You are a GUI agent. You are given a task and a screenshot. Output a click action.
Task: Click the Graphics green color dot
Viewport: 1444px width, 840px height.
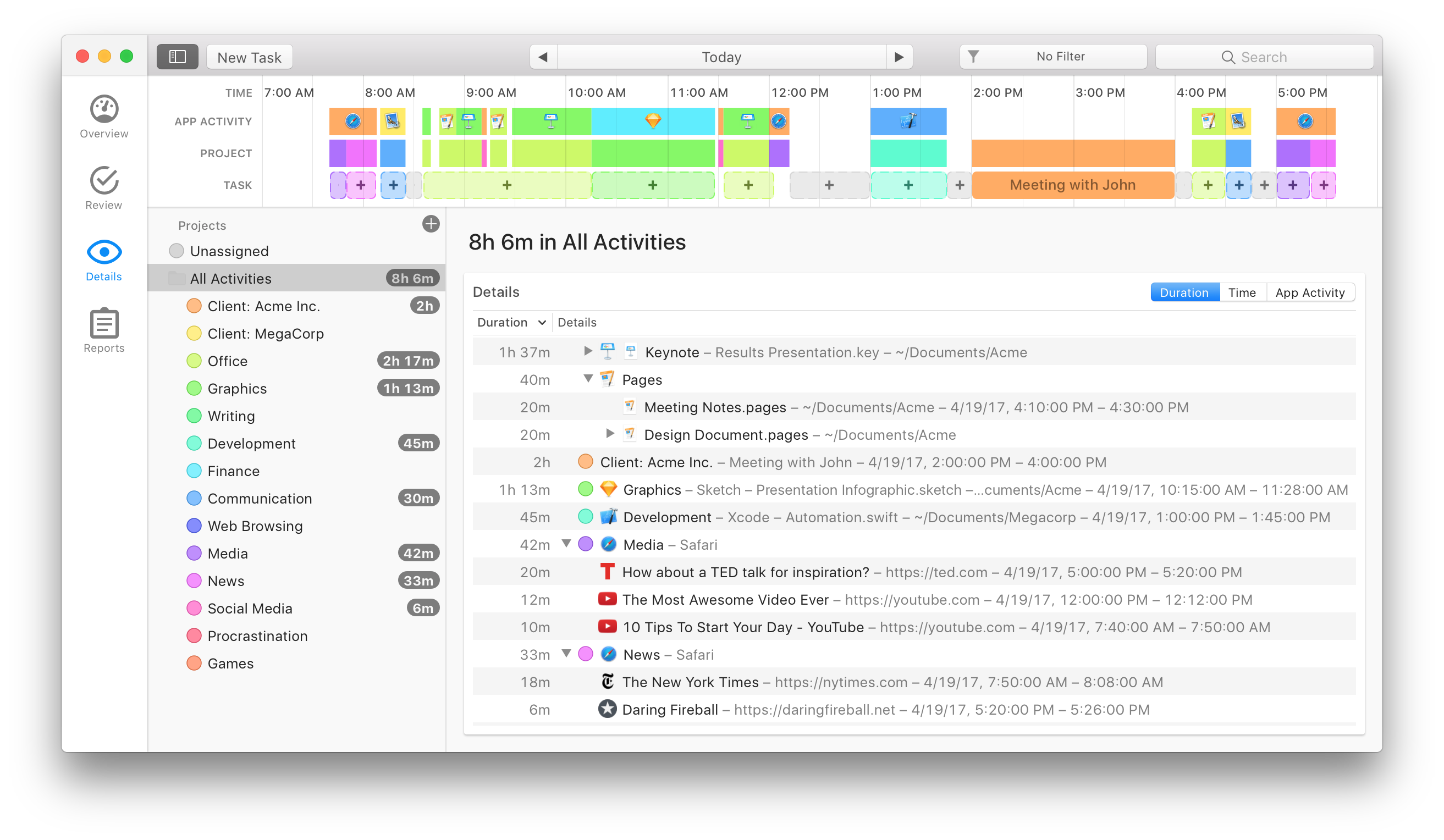tap(194, 389)
